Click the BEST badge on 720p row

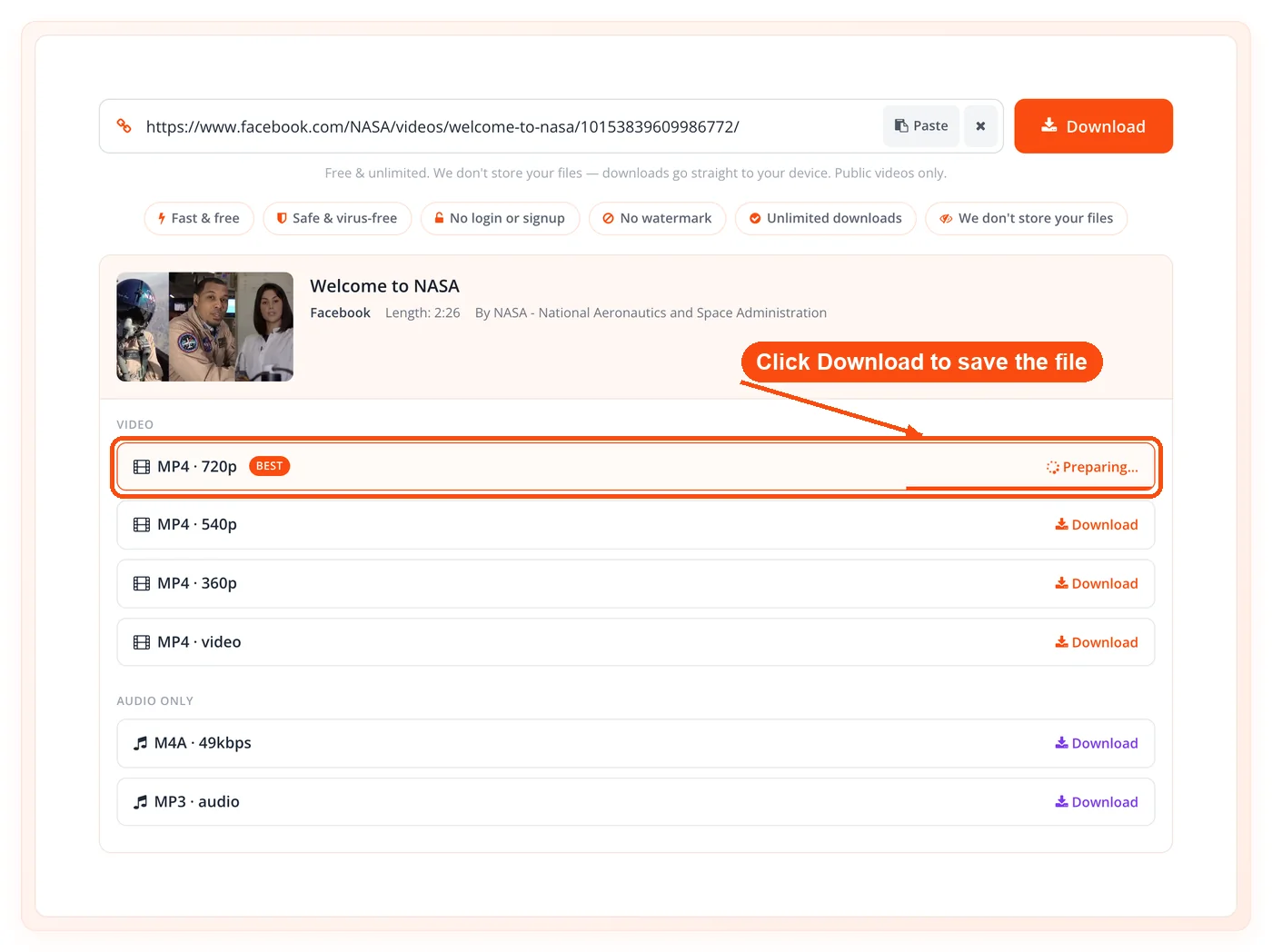(x=269, y=466)
